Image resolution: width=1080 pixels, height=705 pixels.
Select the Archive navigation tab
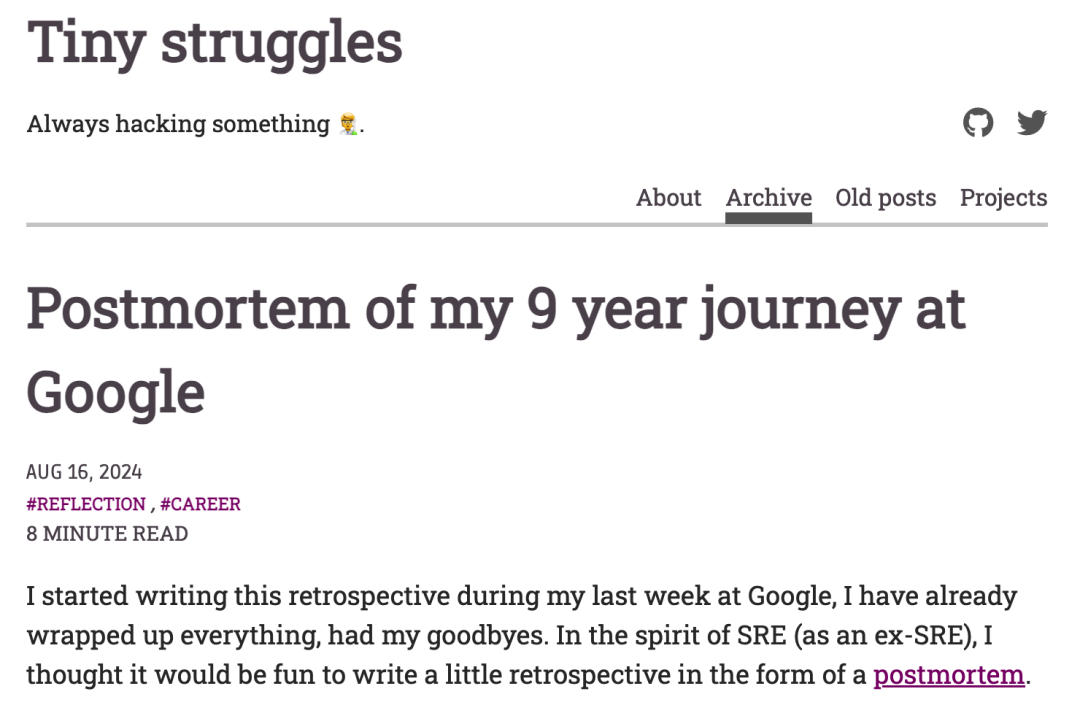click(768, 198)
